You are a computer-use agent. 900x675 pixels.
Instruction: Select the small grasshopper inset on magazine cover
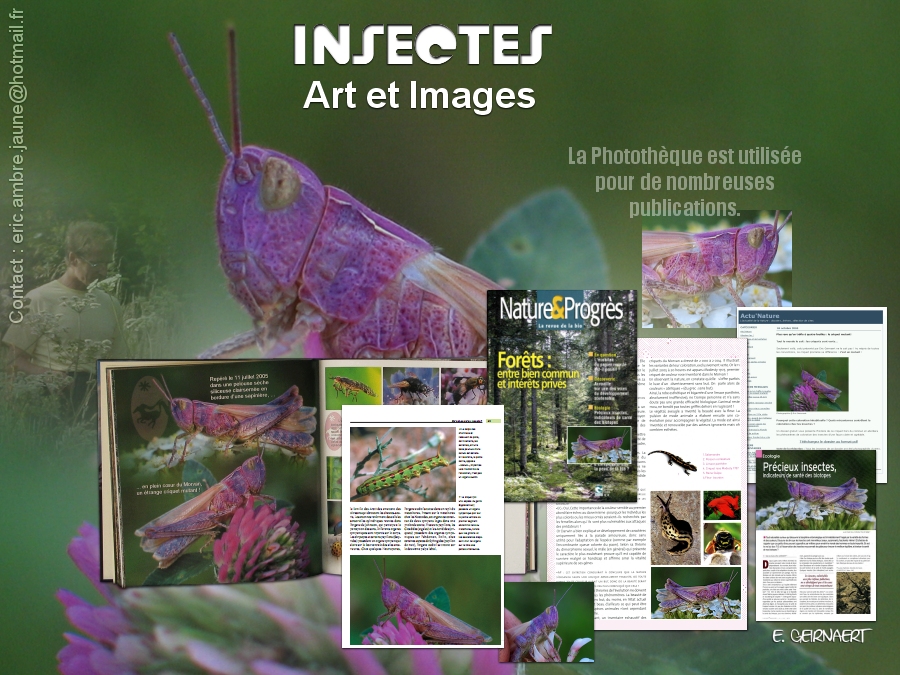(x=599, y=445)
